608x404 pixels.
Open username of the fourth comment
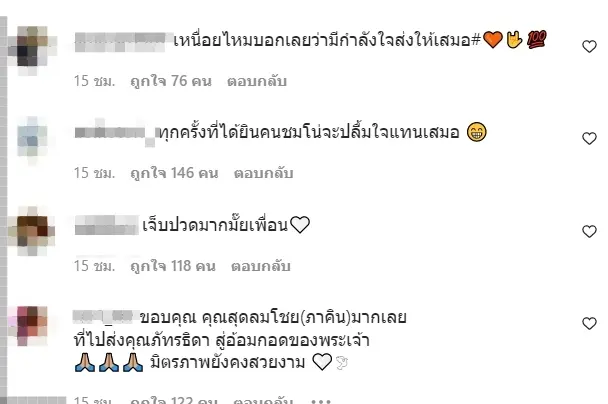106,317
